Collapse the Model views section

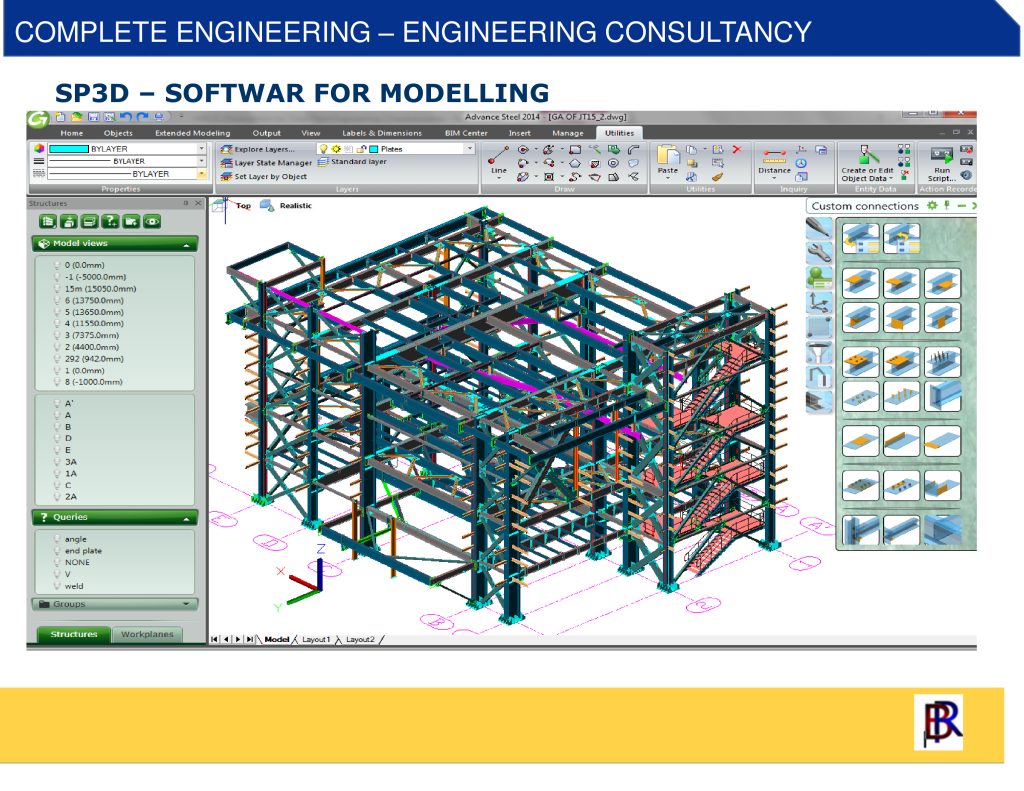click(187, 244)
